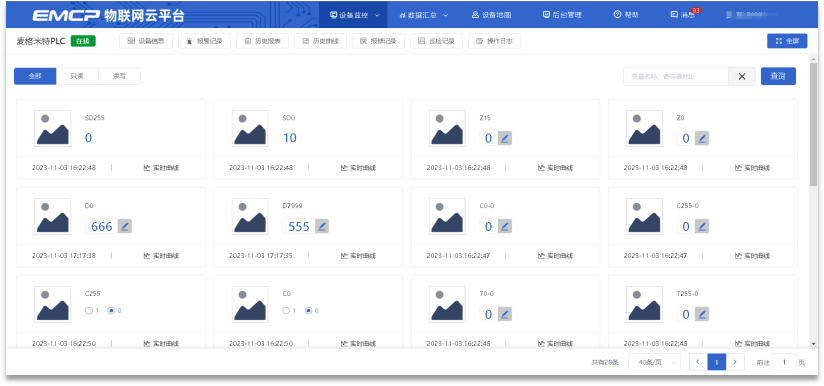
Task: Open D0 card image placeholder
Action: tap(53, 216)
